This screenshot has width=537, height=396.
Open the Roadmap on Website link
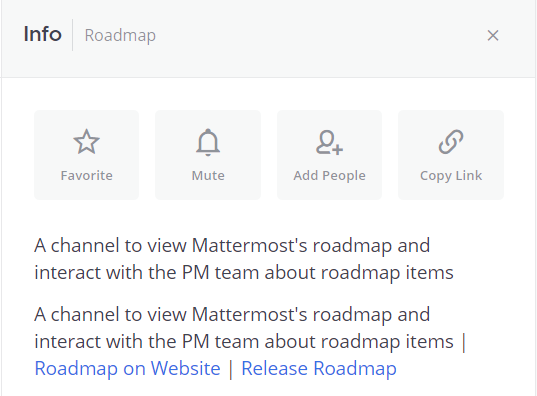click(127, 369)
